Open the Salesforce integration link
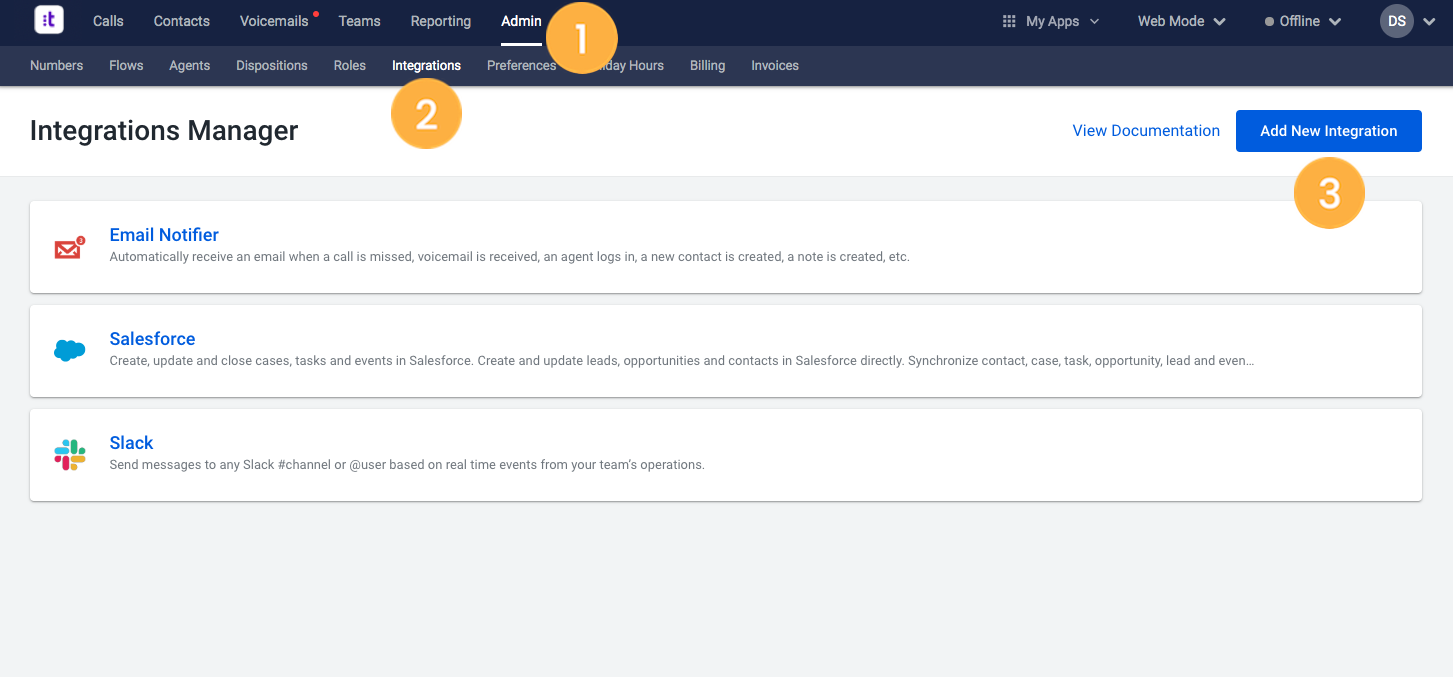 tap(152, 339)
